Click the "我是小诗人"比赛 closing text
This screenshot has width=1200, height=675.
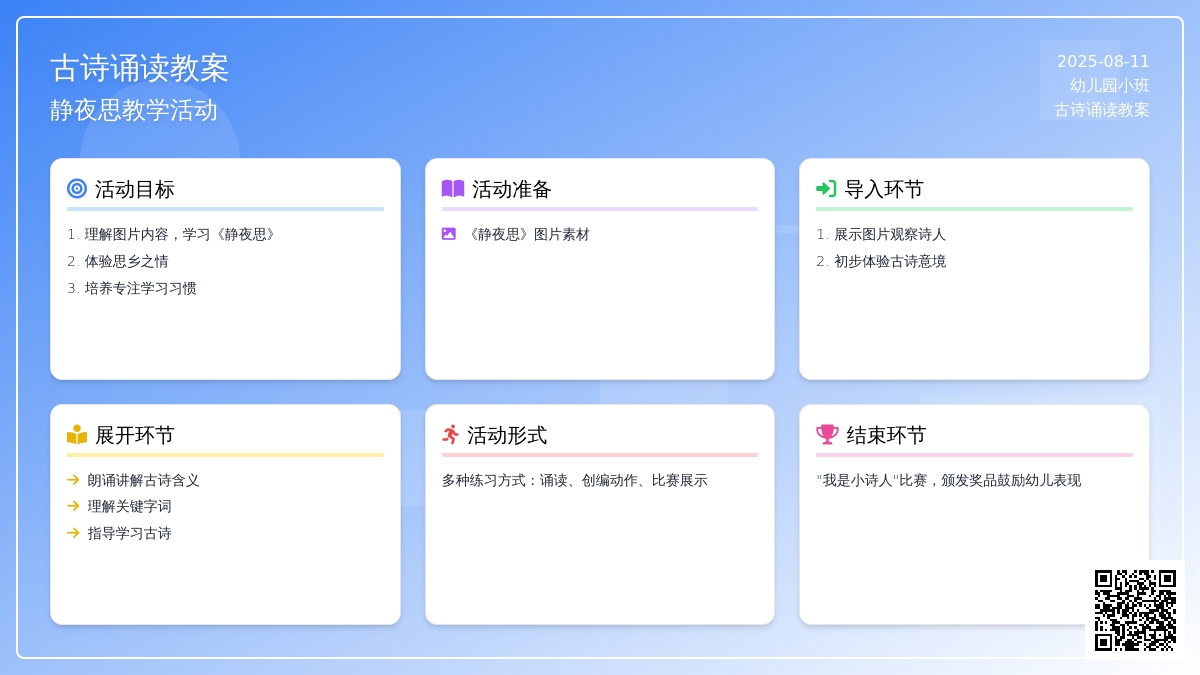click(x=949, y=480)
